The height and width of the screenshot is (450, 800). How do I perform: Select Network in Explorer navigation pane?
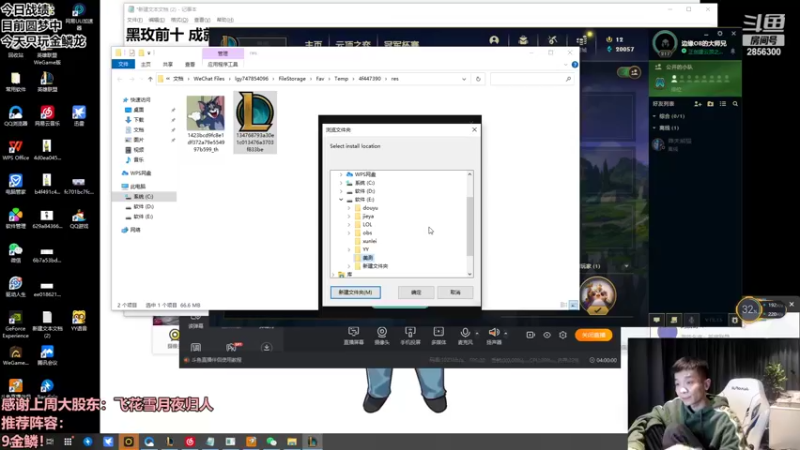pos(135,230)
